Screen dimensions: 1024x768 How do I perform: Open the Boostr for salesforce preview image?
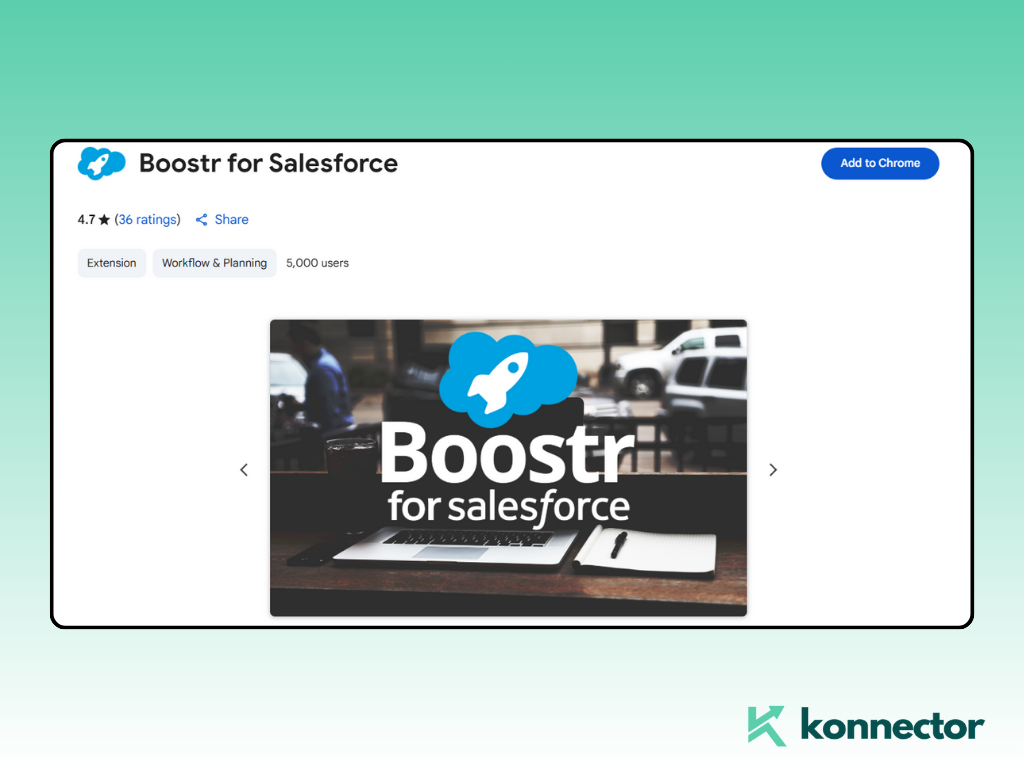(508, 468)
